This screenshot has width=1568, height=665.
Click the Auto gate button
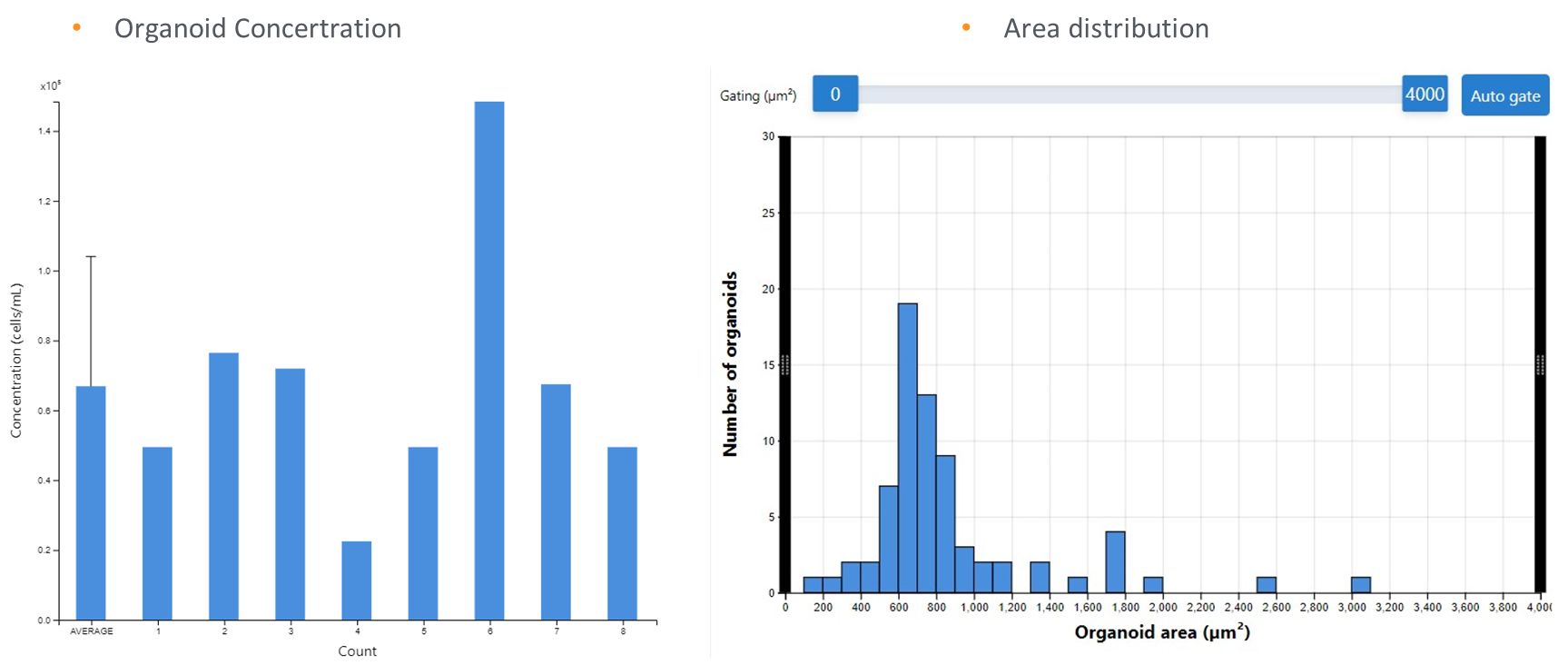pyautogui.click(x=1505, y=95)
